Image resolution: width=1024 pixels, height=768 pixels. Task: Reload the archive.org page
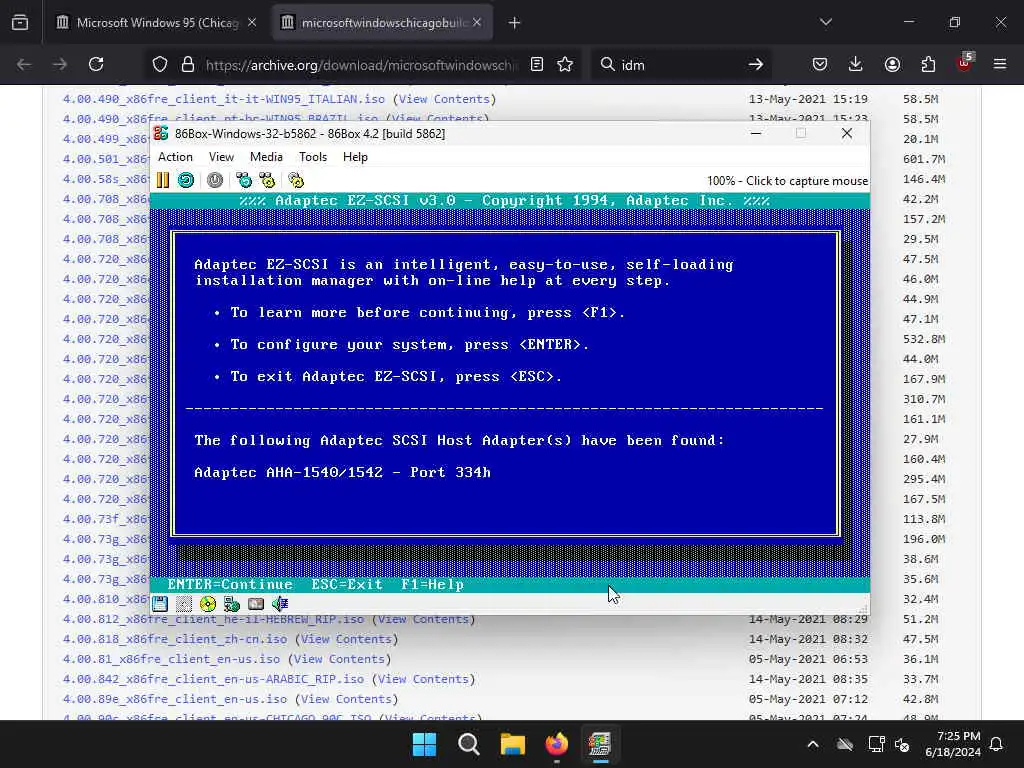pos(96,64)
